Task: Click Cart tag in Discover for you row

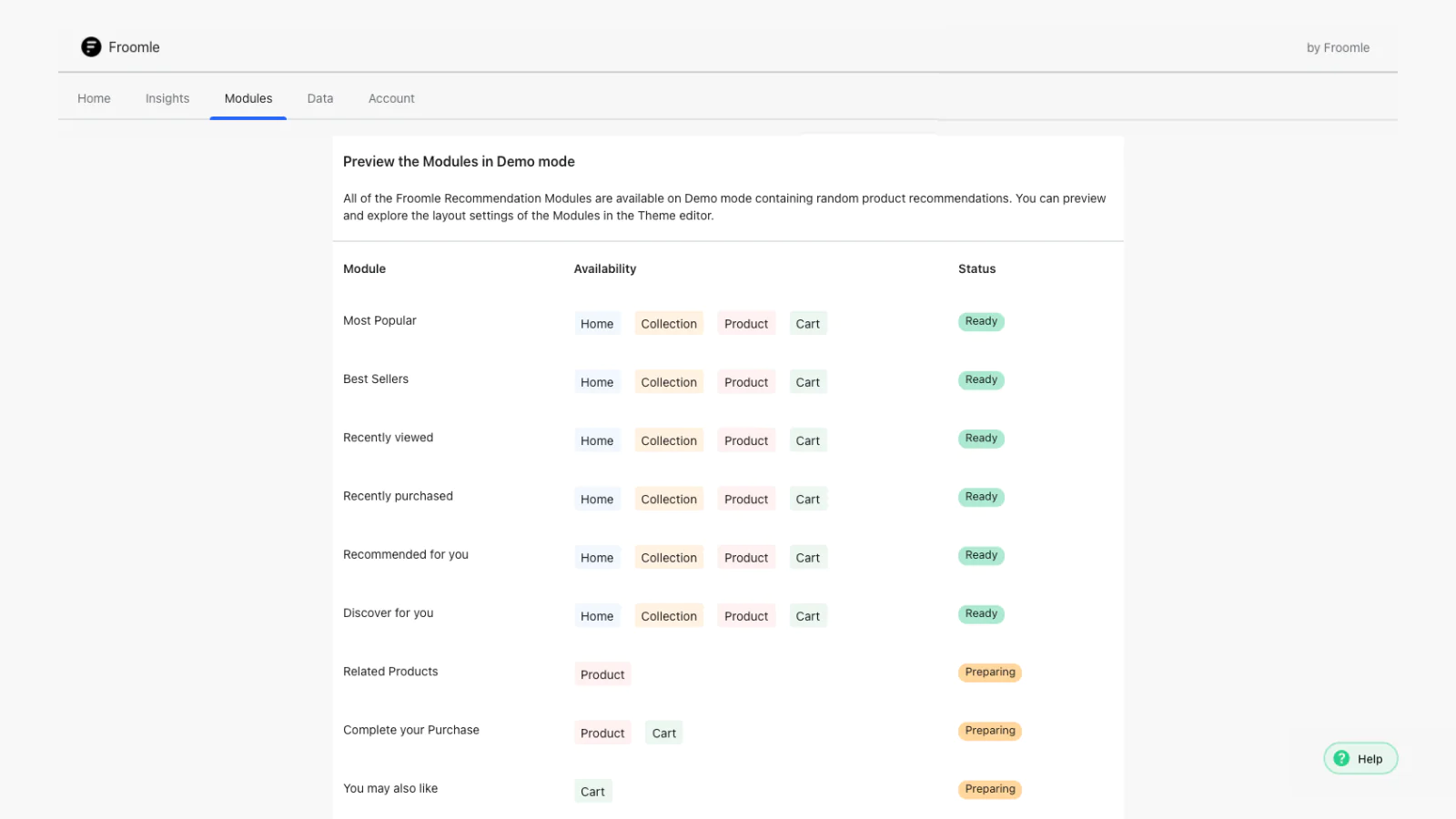Action: 808,616
